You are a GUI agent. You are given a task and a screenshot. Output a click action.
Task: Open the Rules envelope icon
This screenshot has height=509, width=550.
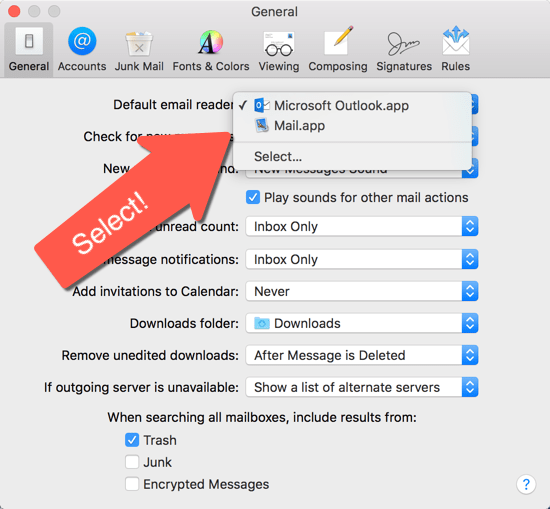point(456,40)
